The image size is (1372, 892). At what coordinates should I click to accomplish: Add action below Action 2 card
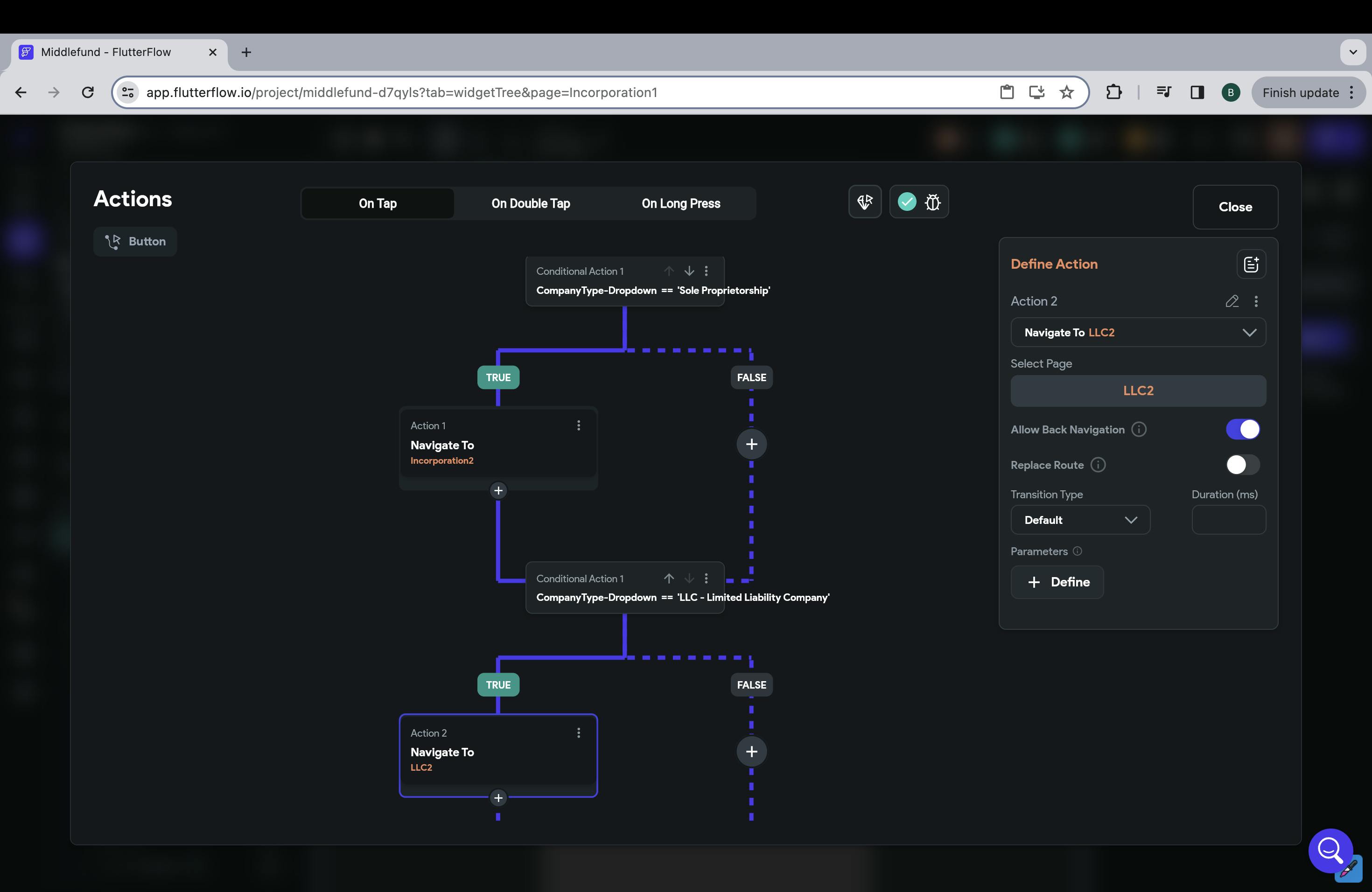point(498,798)
